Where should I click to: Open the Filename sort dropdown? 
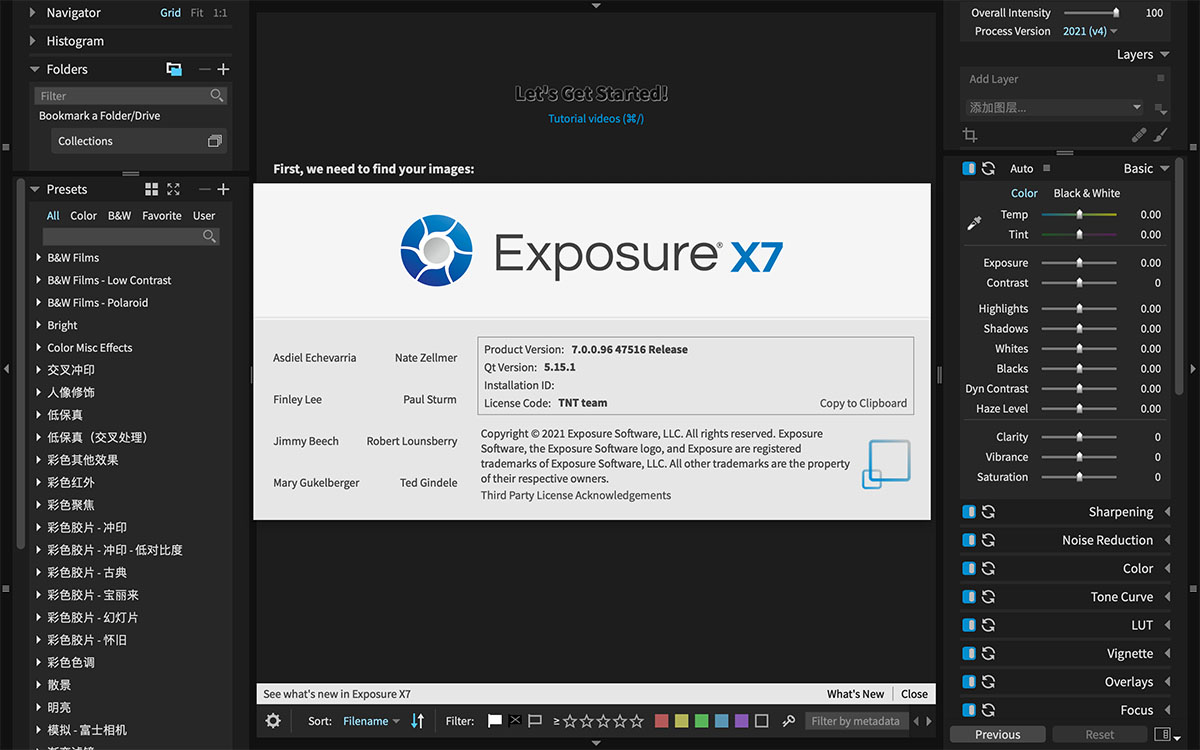pyautogui.click(x=371, y=721)
